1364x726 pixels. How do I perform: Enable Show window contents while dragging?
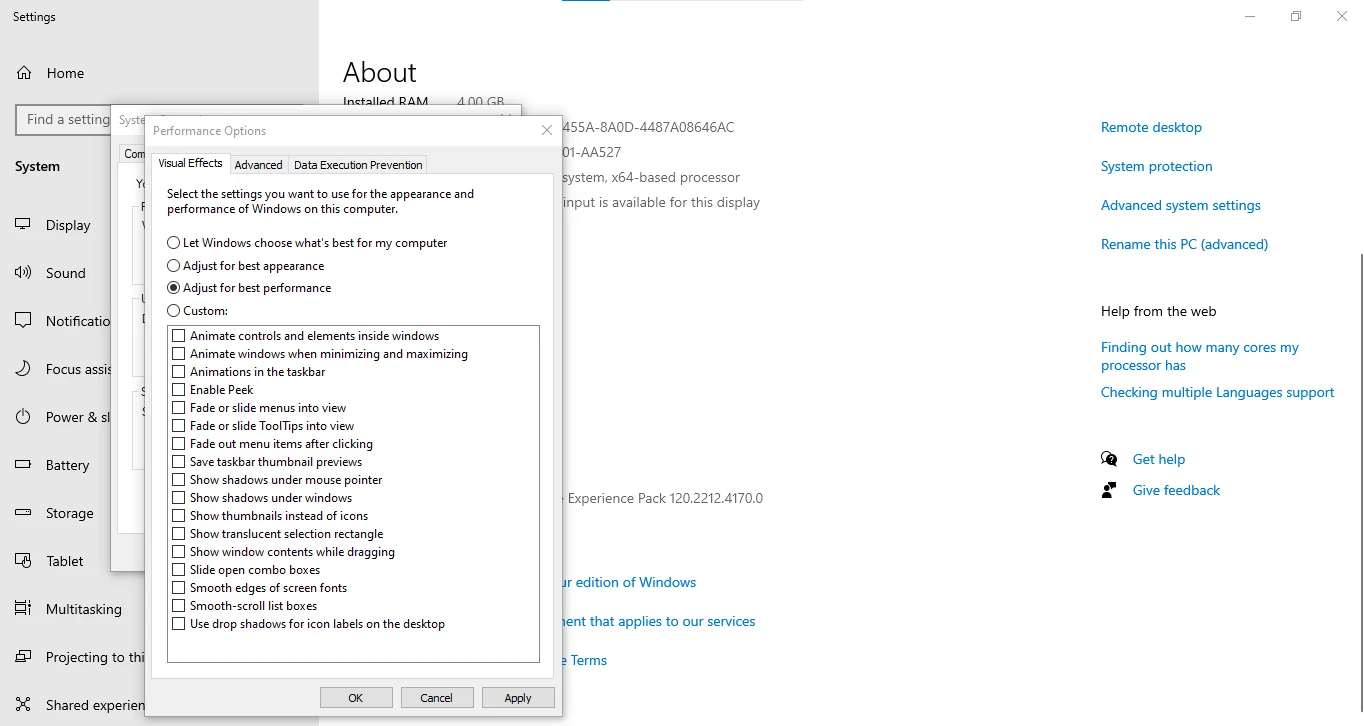click(179, 552)
